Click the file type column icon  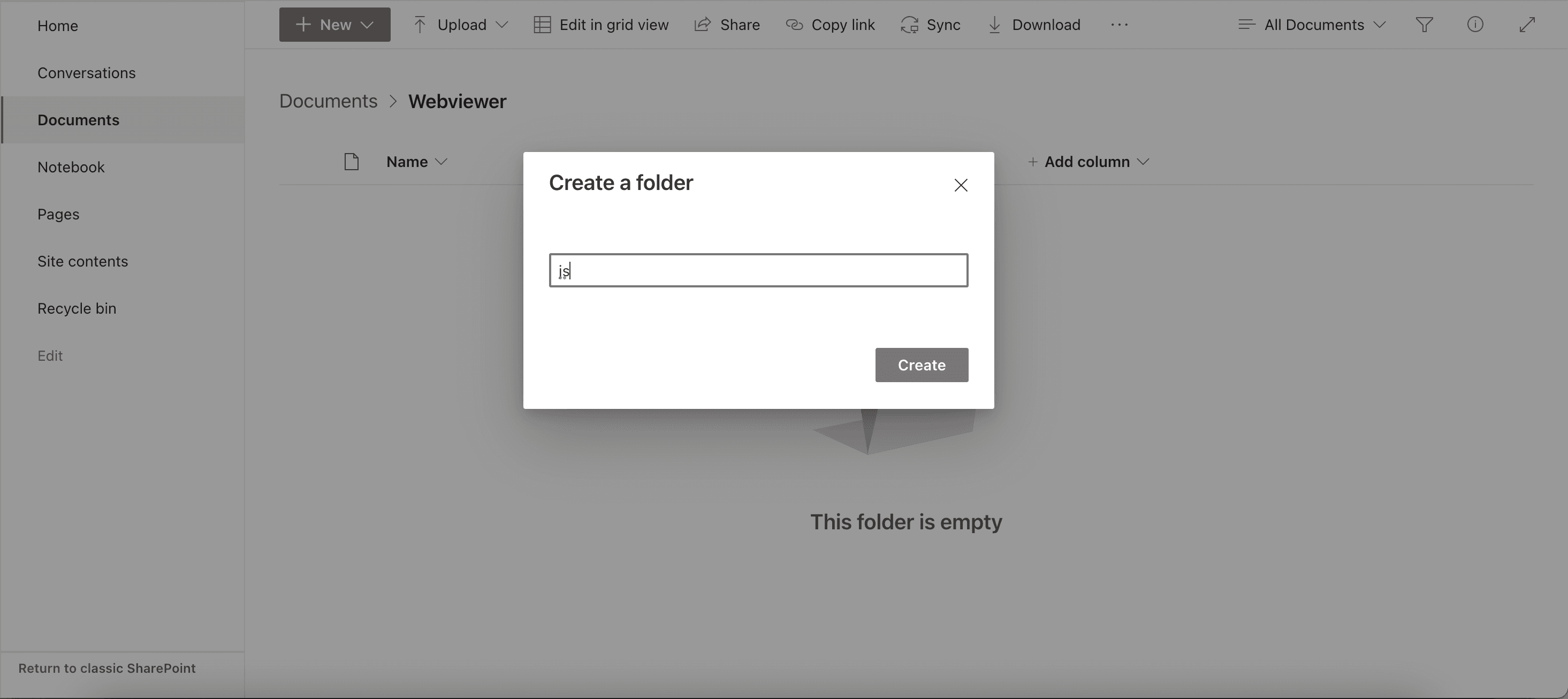351,162
